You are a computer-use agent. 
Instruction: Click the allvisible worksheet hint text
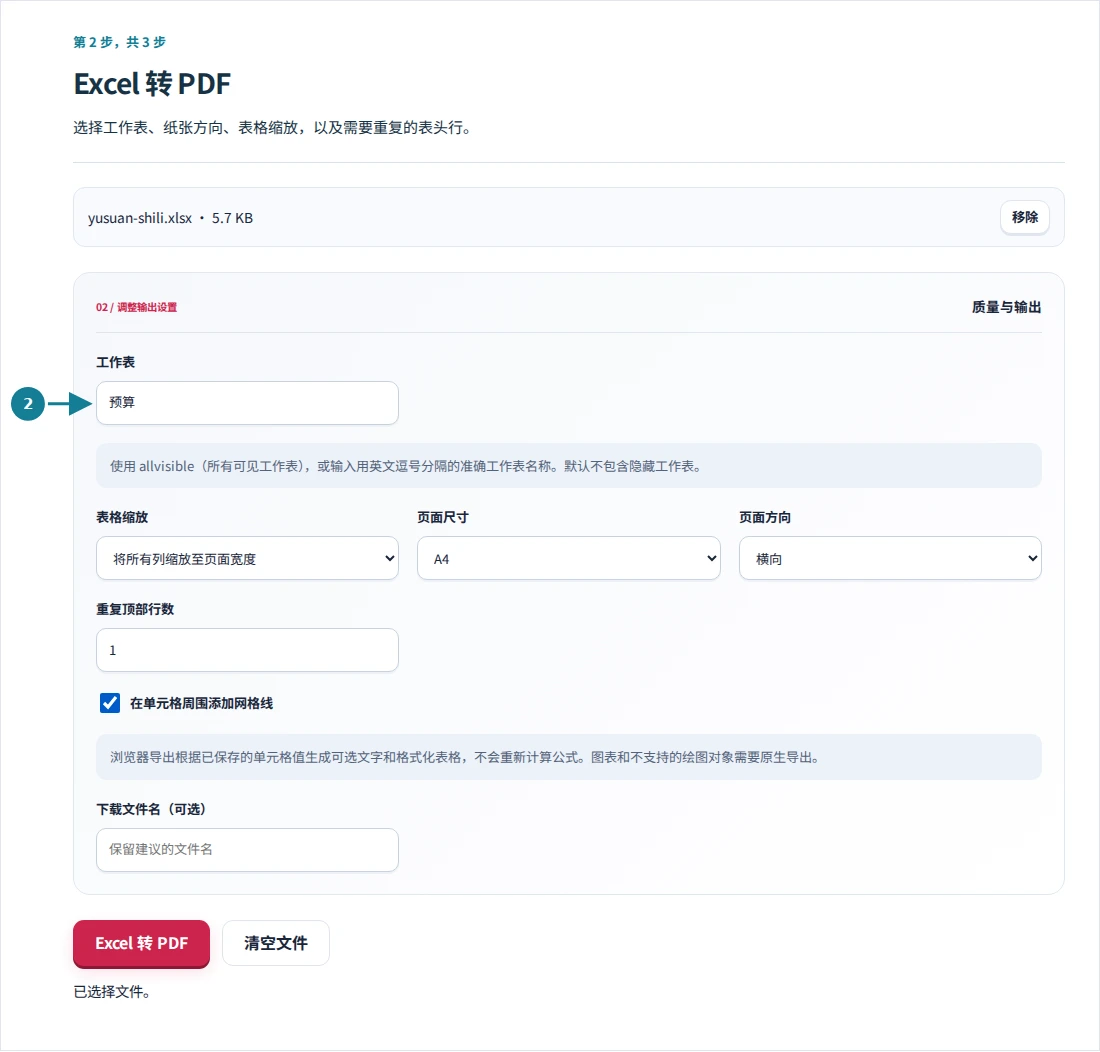click(405, 466)
